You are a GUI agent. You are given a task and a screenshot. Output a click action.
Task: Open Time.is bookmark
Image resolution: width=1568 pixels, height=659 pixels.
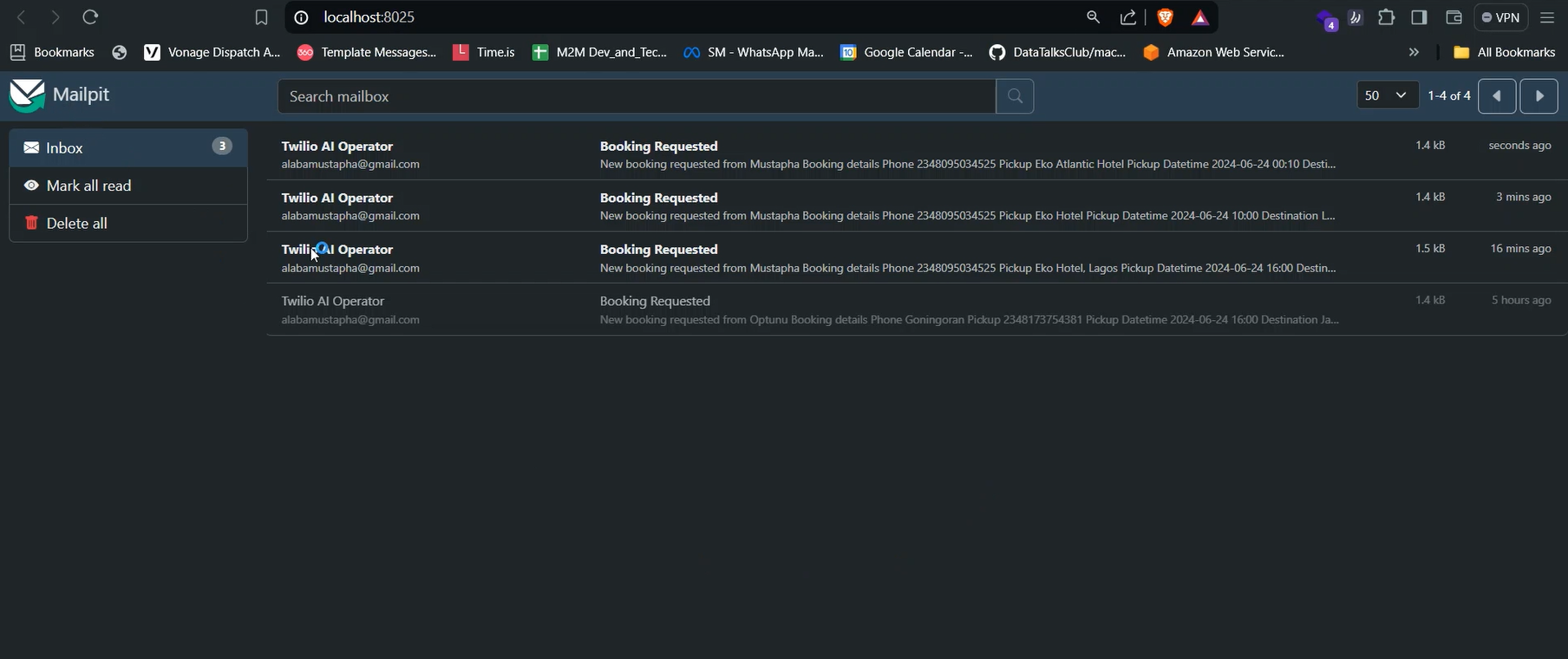pyautogui.click(x=484, y=53)
